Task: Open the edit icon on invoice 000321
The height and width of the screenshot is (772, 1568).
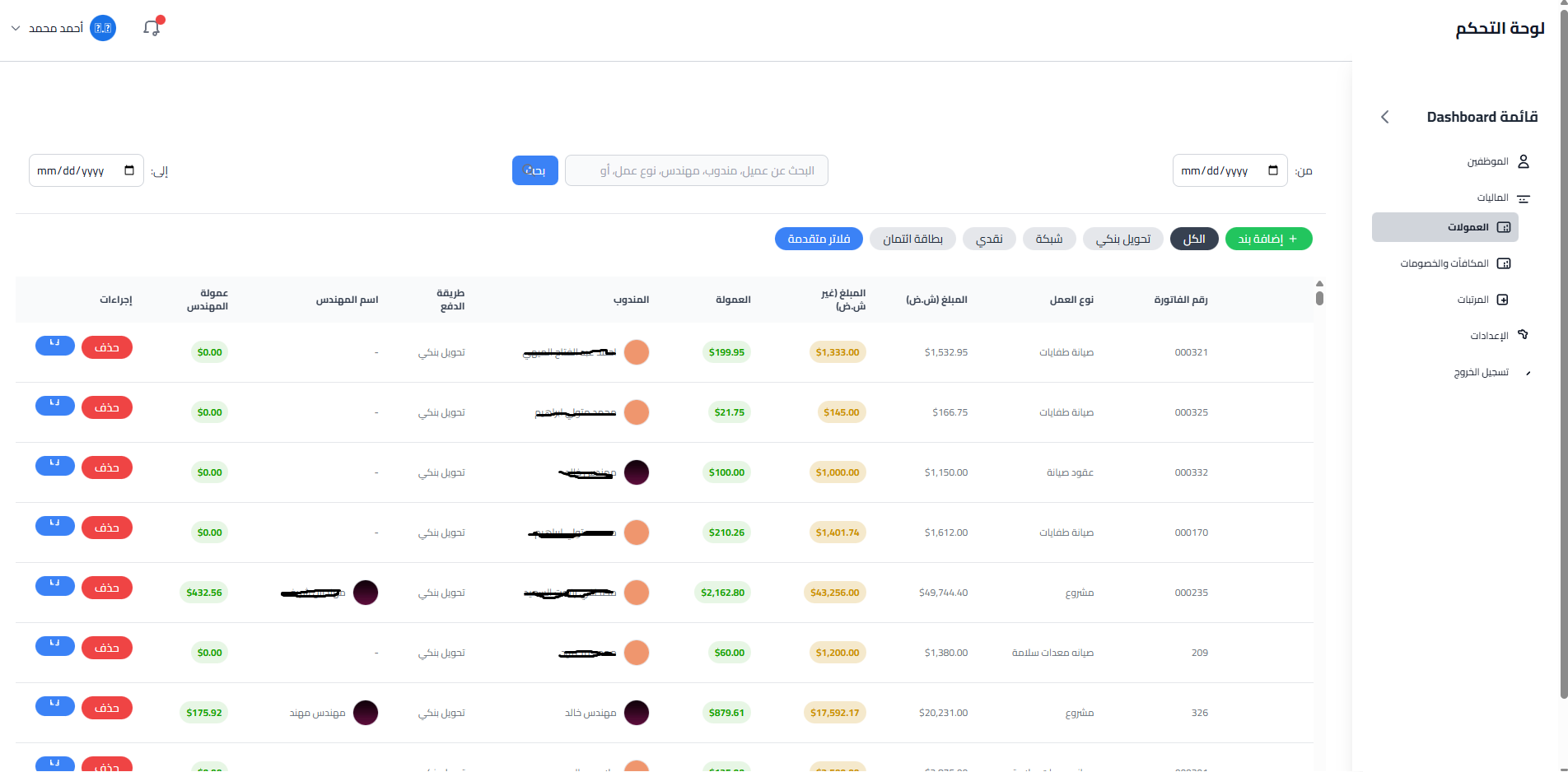Action: point(54,345)
